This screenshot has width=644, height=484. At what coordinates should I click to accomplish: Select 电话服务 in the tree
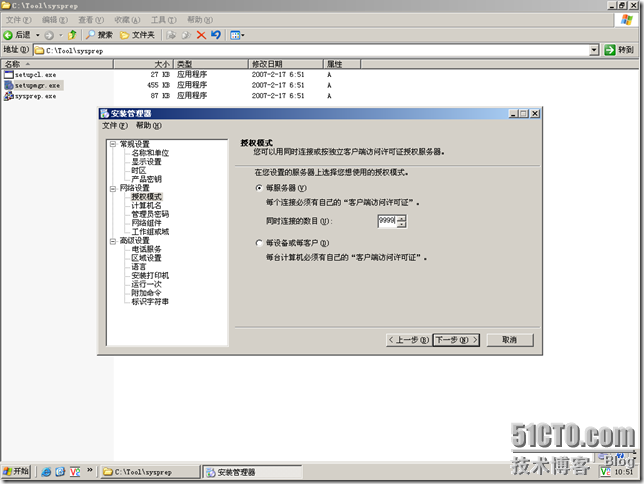(x=146, y=249)
